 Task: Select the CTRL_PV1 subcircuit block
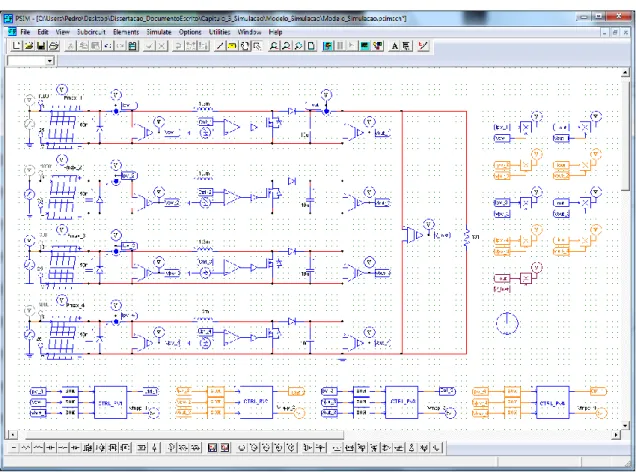click(x=110, y=402)
